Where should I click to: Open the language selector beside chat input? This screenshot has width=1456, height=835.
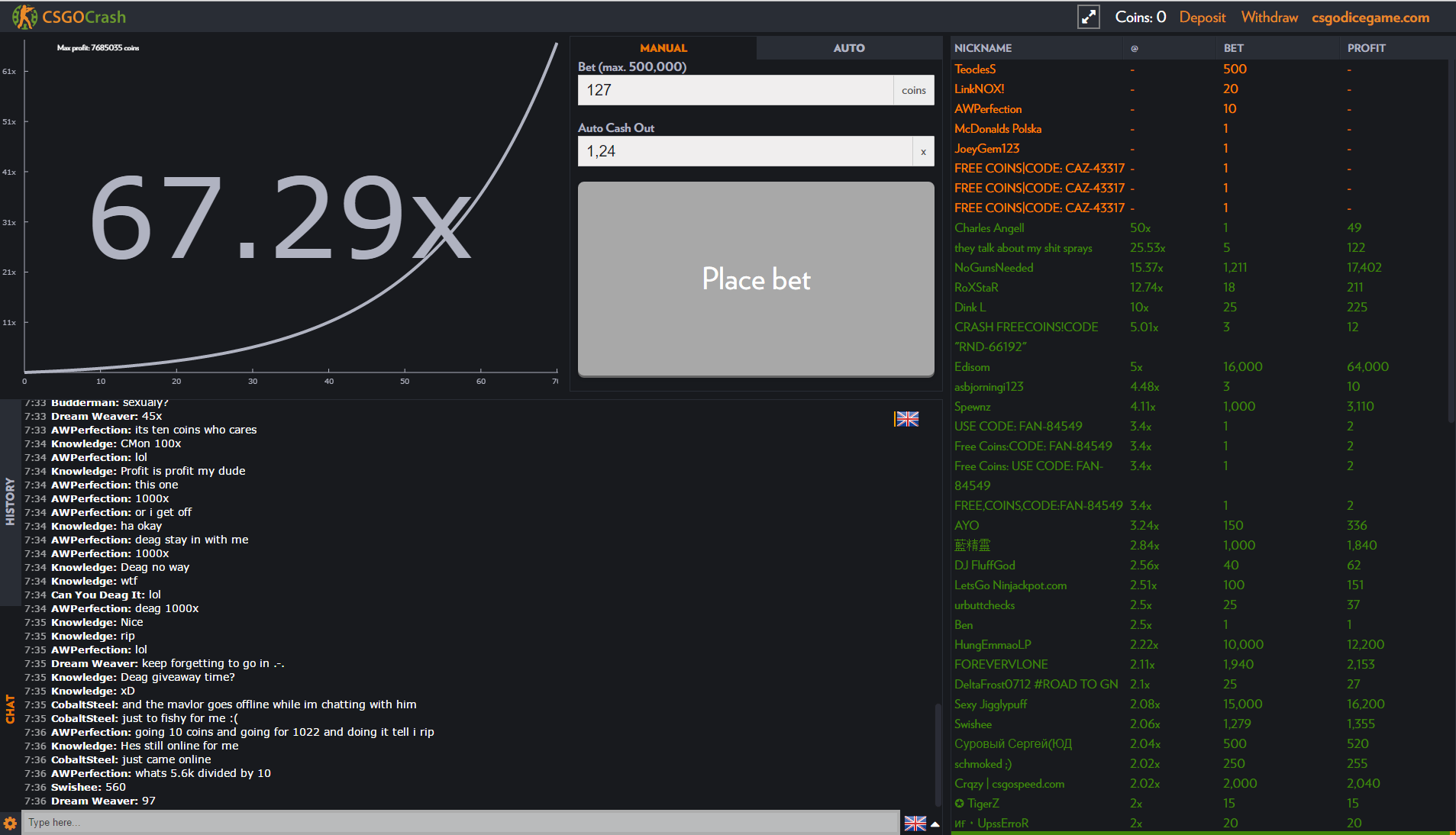[922, 823]
